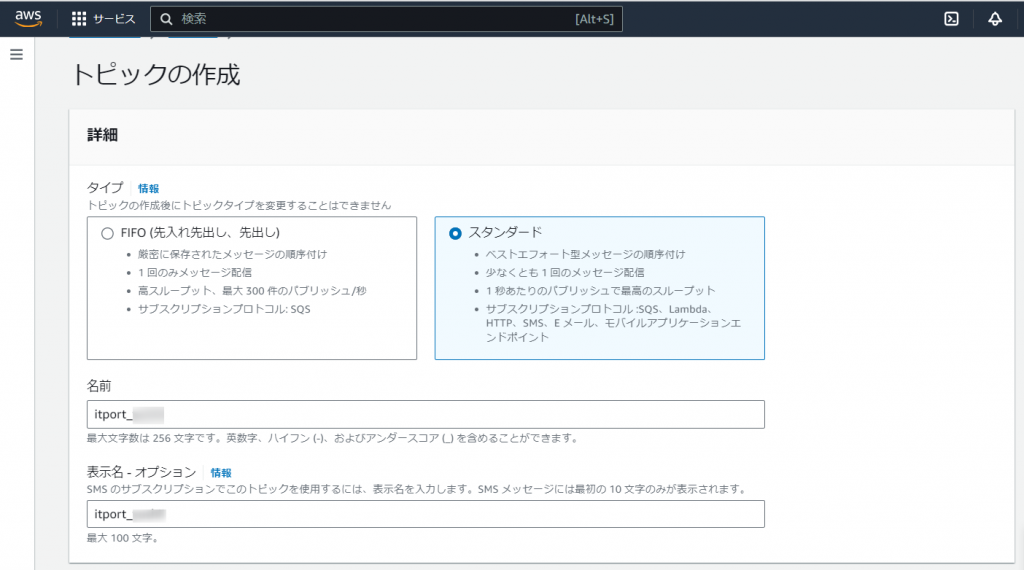The width and height of the screenshot is (1024, 570).
Task: Click the 最高のスループット bullet text
Action: pyautogui.click(x=600, y=291)
